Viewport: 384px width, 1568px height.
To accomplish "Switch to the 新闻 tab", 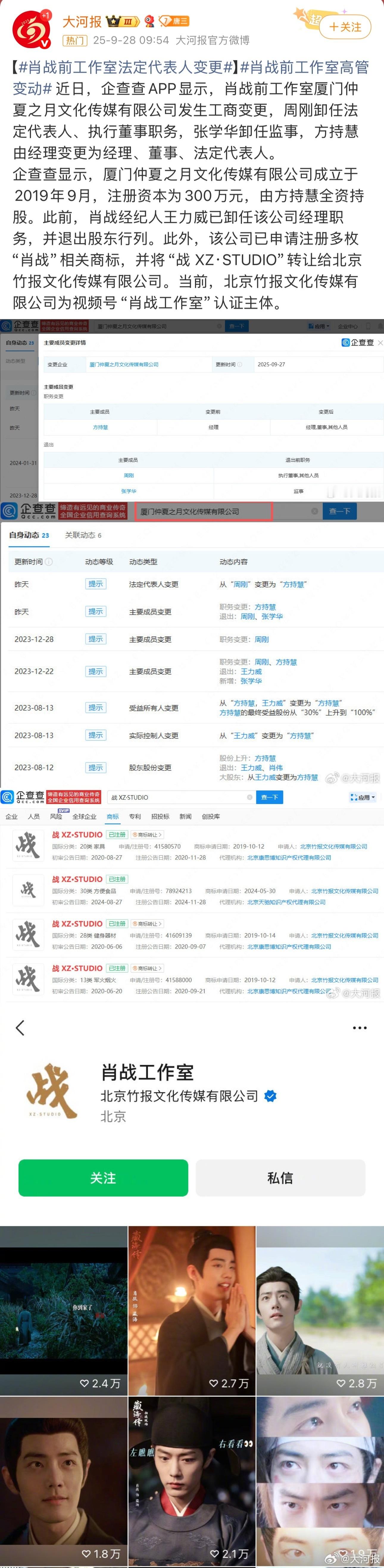I will tap(185, 816).
